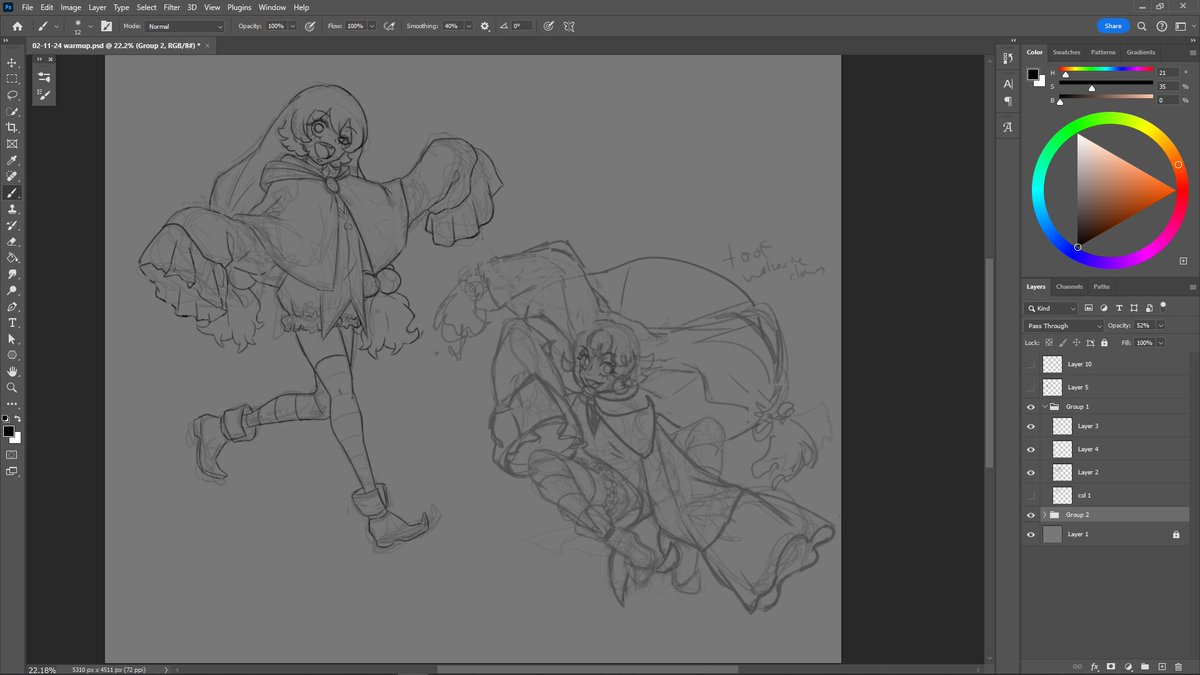Select the Hand tool

12,371
